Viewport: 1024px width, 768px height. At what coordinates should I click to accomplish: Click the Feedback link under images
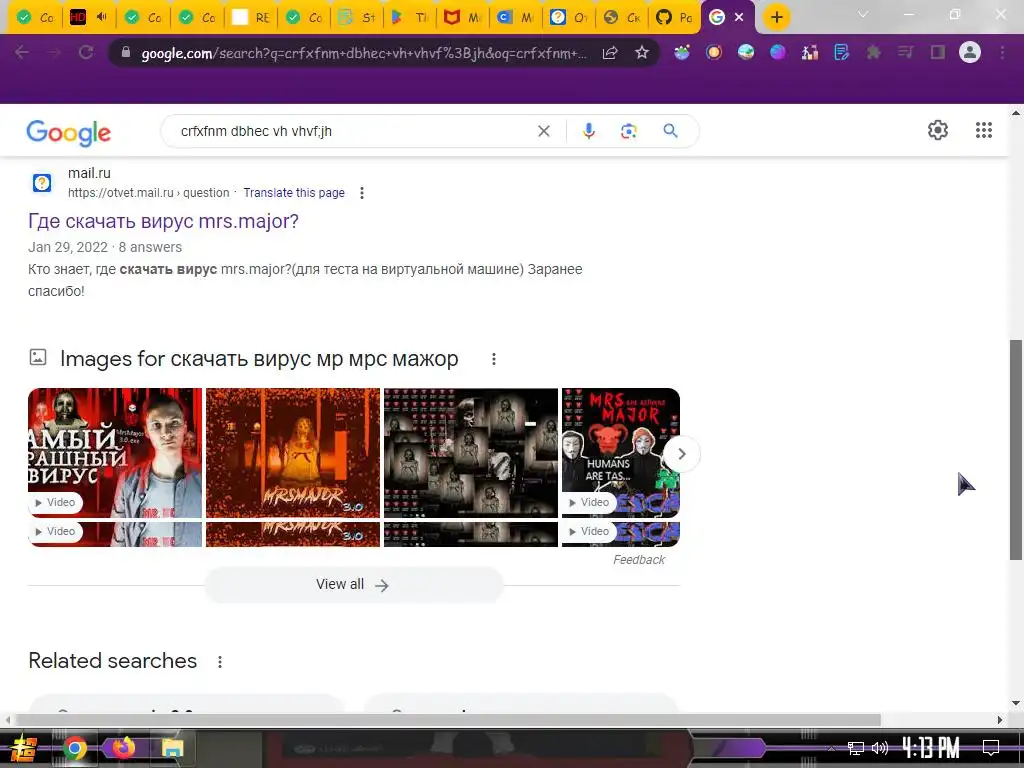[639, 560]
